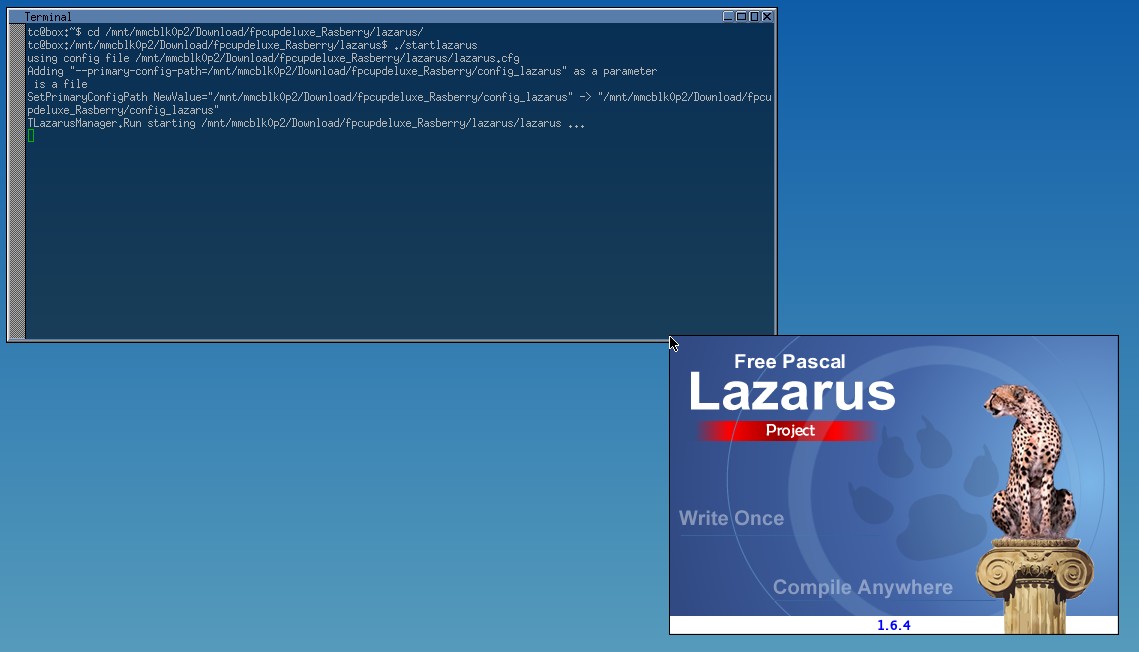Click the version number 1.6.4
Image resolution: width=1139 pixels, height=652 pixels.
click(x=893, y=625)
